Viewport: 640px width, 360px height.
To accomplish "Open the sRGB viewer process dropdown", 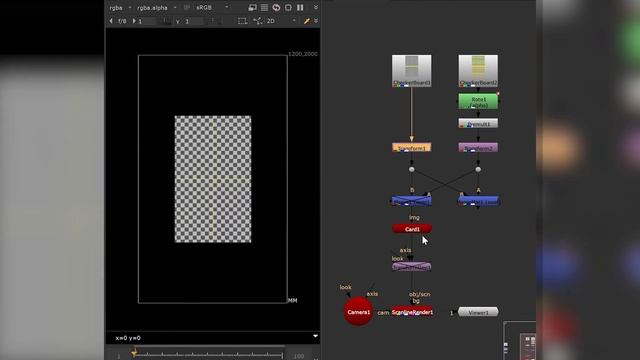I will pos(212,7).
